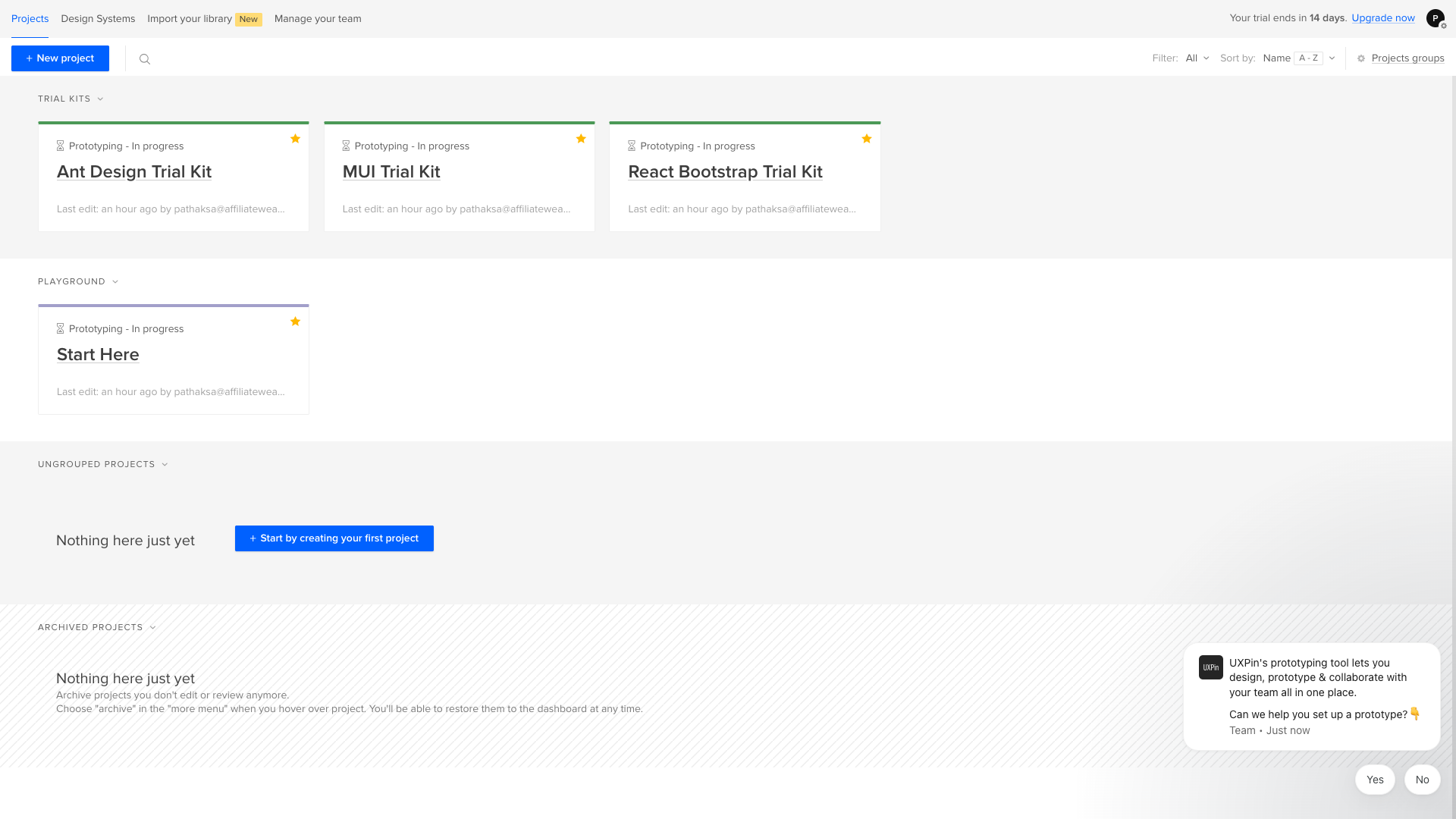Open Manage your team tab
1456x819 pixels.
[318, 18]
